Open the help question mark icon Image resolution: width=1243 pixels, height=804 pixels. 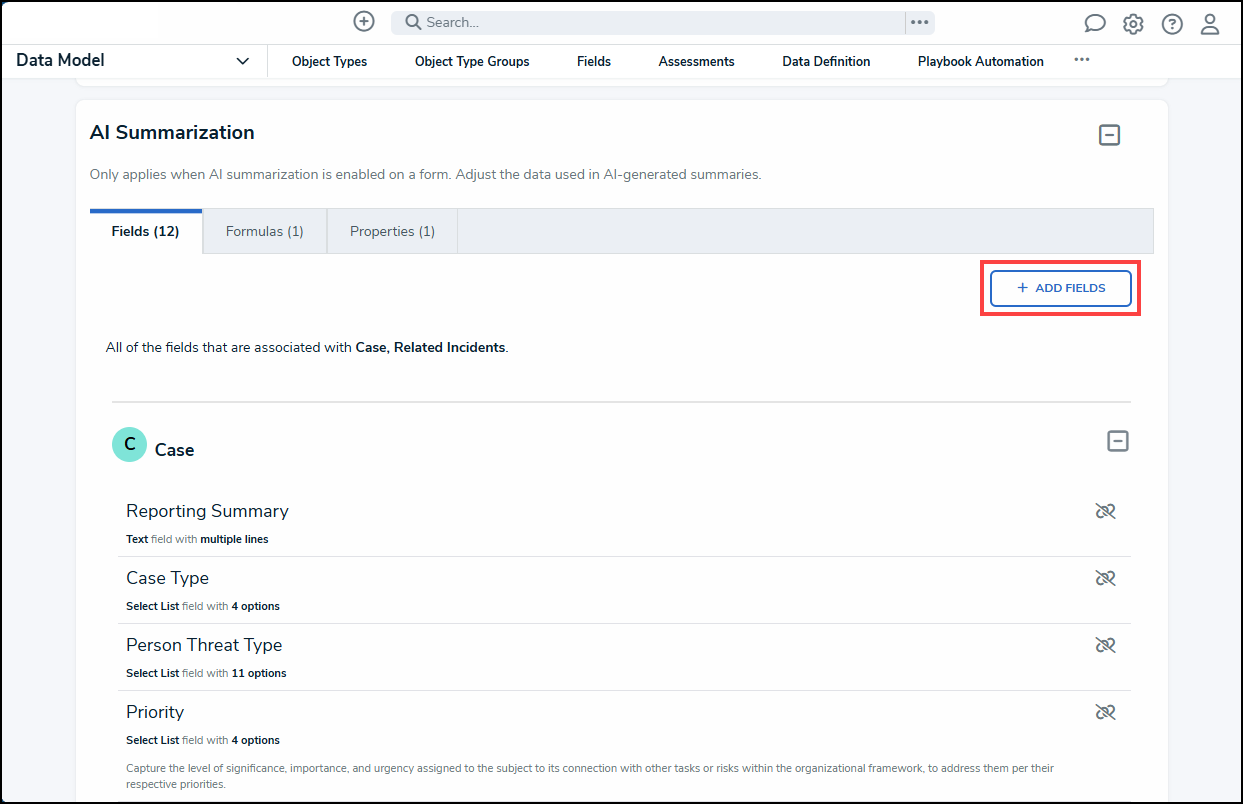click(1172, 24)
